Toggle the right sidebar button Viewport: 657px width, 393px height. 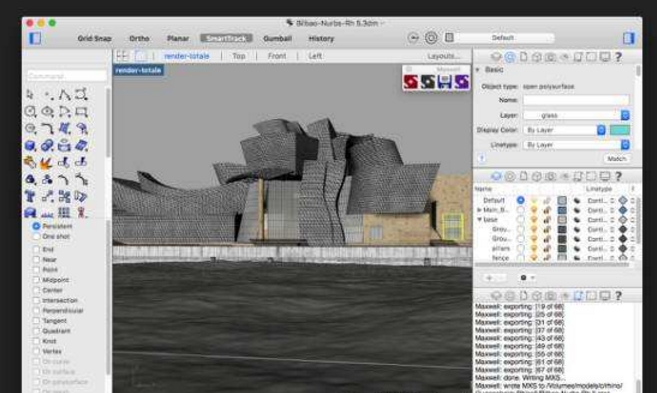(629, 38)
